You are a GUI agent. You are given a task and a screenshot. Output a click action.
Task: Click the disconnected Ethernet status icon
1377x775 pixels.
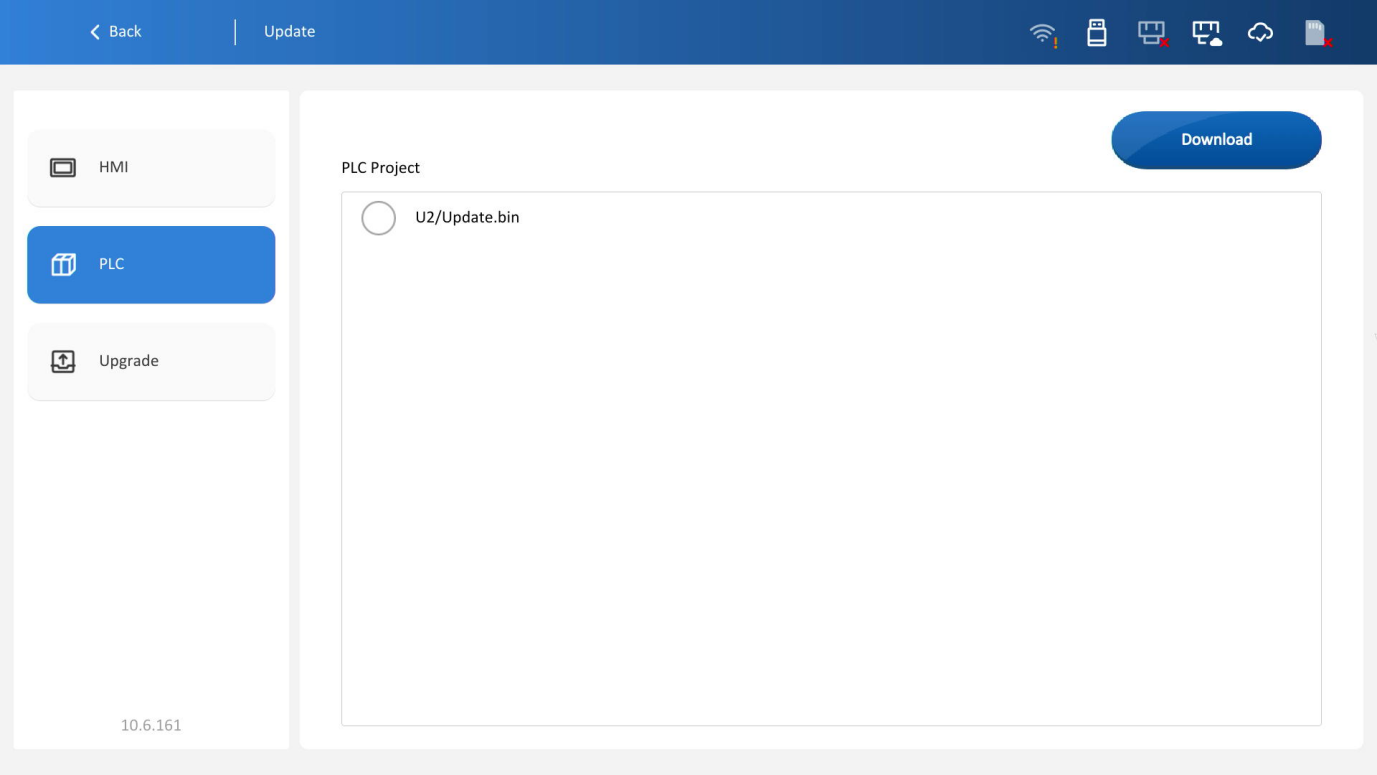(x=1153, y=34)
